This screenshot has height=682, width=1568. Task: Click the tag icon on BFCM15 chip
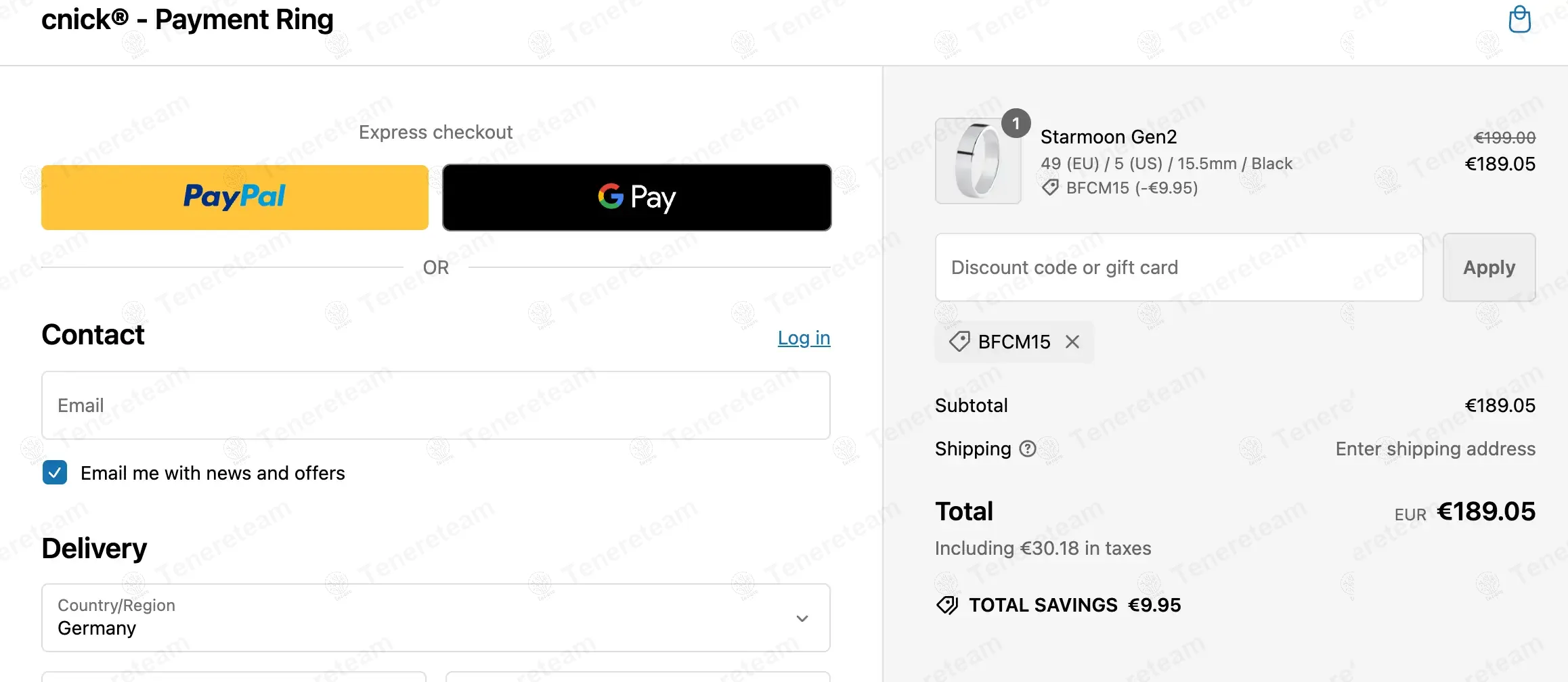959,342
